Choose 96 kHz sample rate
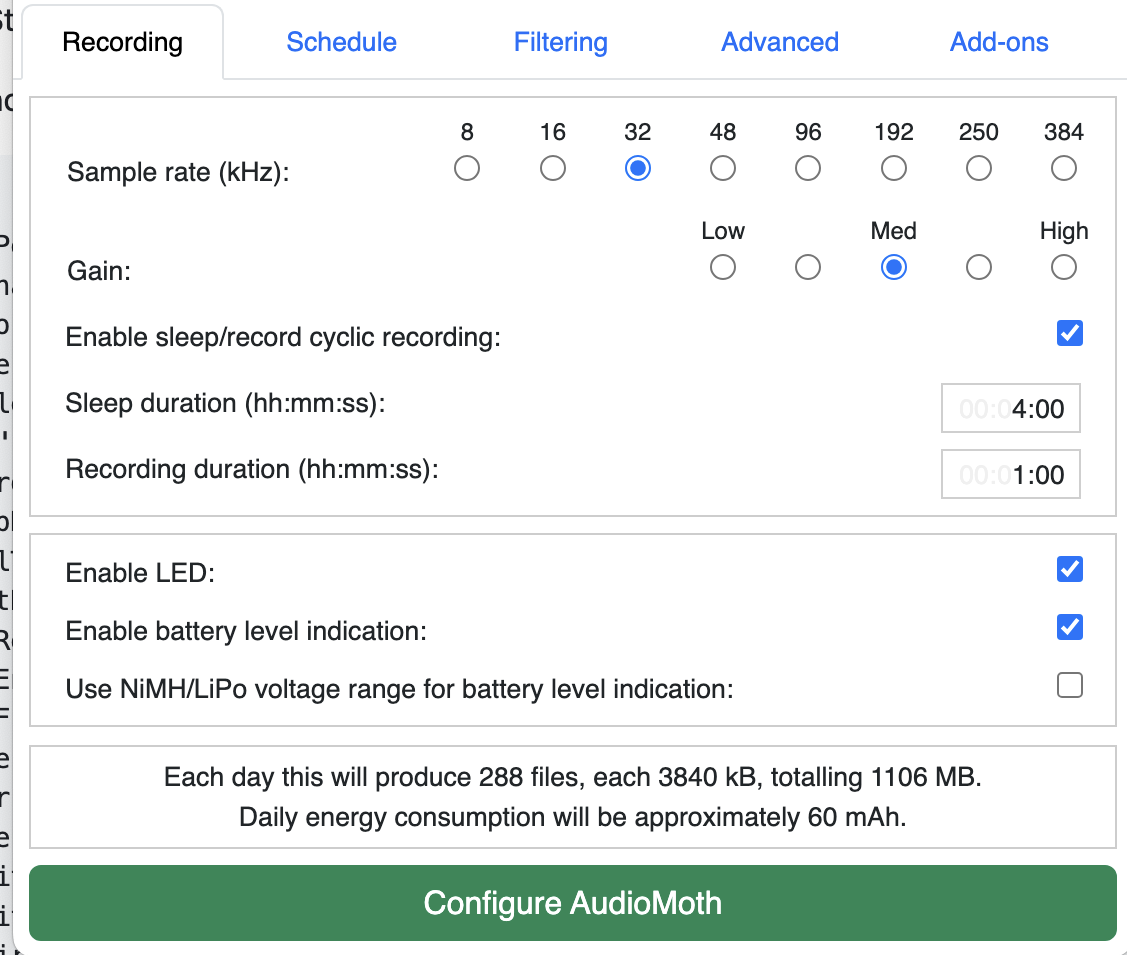 coord(808,169)
